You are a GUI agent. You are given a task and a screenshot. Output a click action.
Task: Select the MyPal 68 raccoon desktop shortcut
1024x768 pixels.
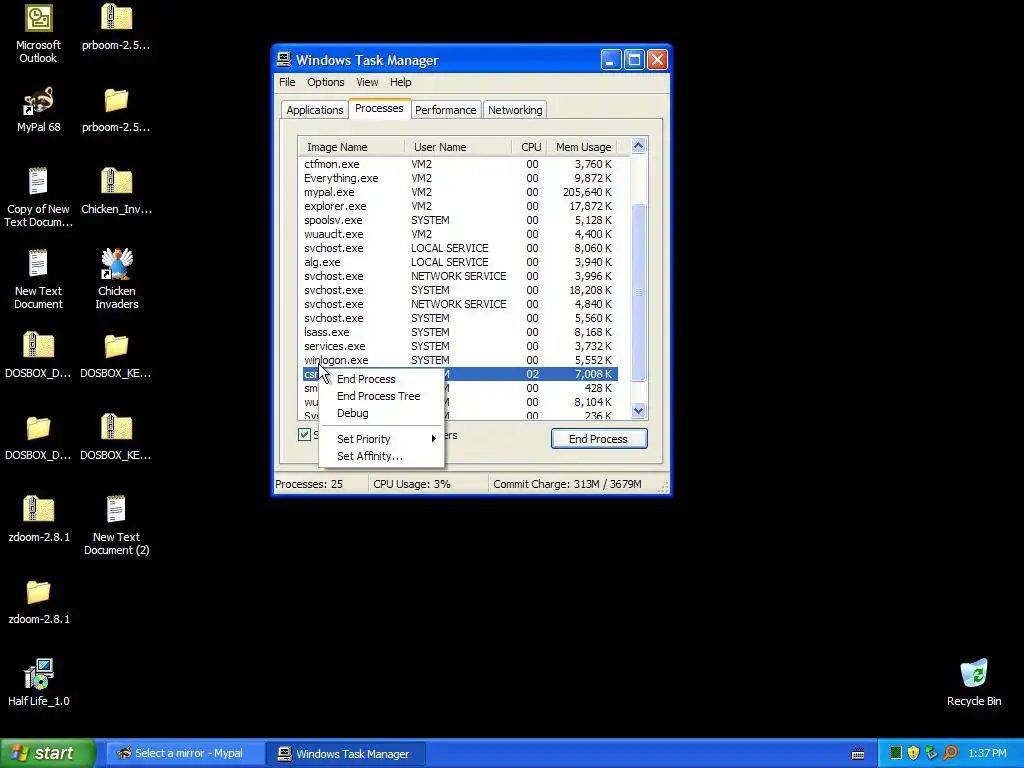38,101
